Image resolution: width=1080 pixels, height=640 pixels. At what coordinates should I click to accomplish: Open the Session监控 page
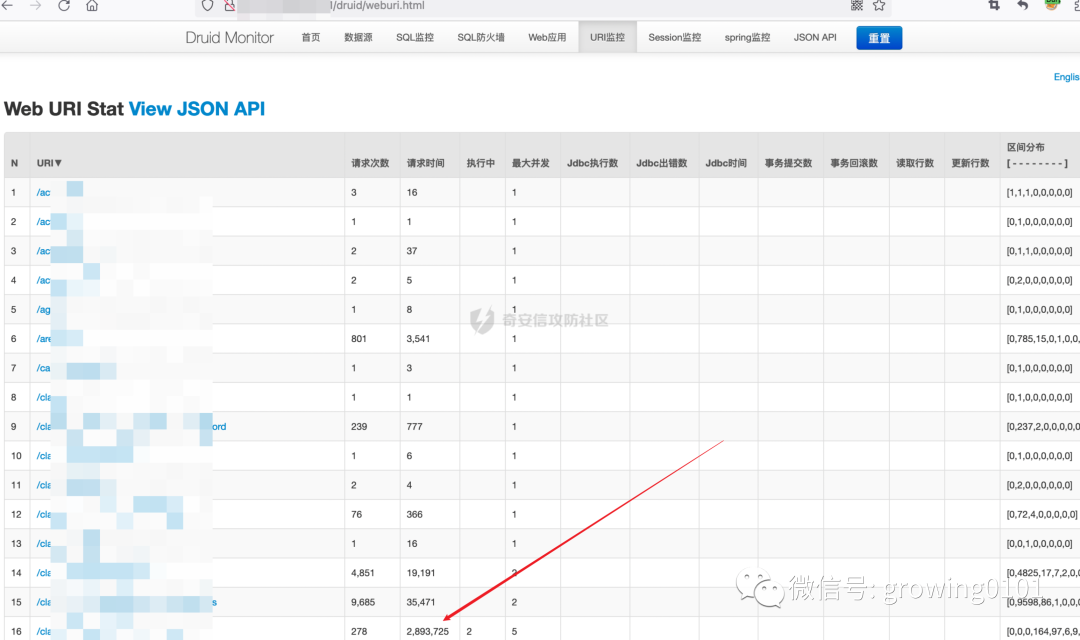[674, 37]
